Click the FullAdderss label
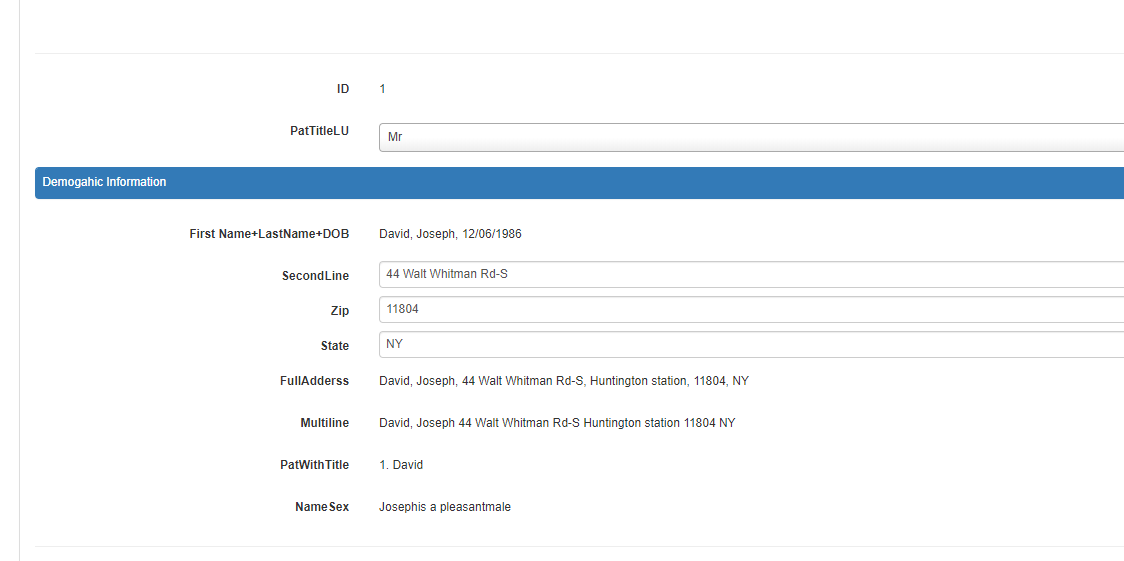The image size is (1124, 561). (314, 381)
